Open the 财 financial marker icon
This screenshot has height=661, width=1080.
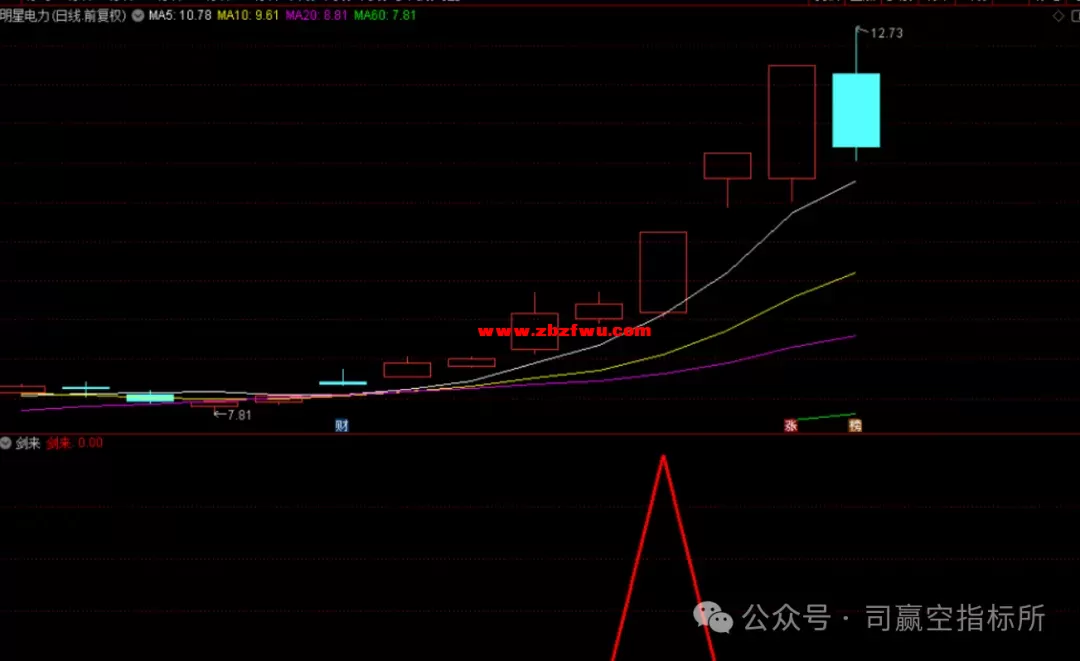point(342,426)
